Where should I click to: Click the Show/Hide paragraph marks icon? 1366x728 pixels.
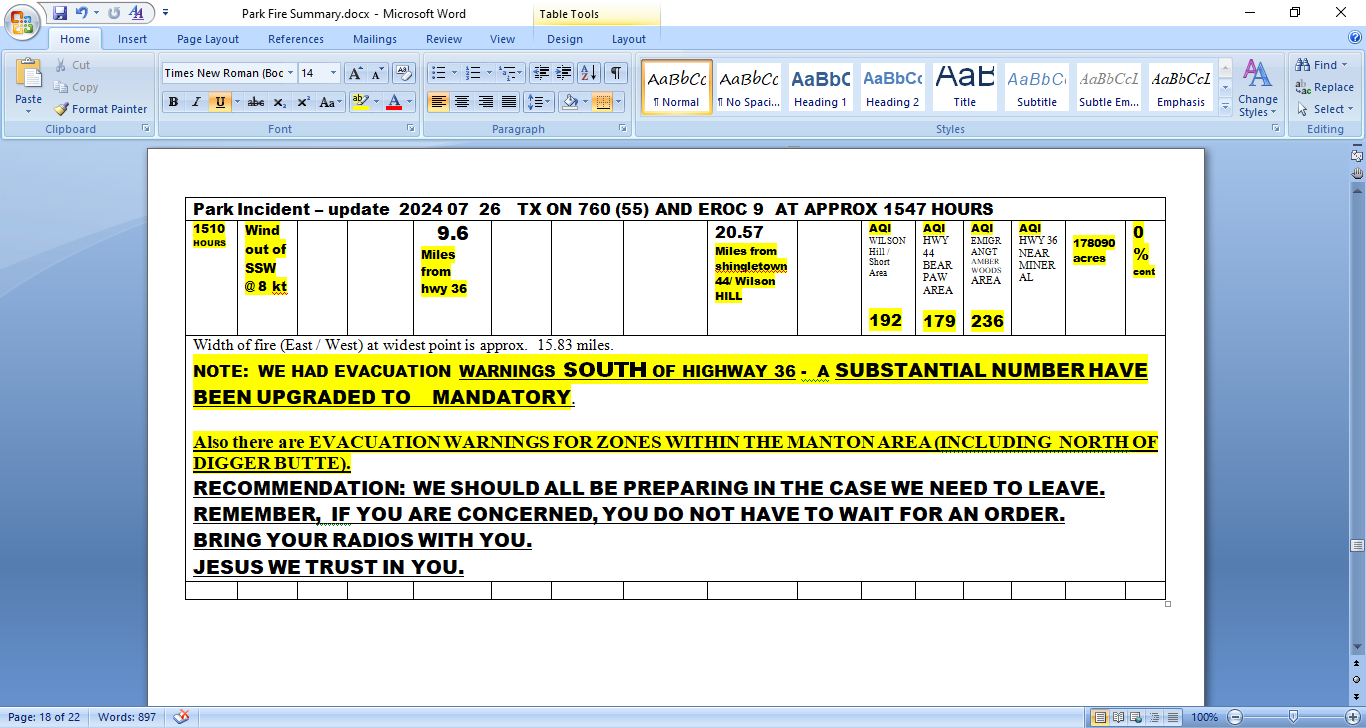point(616,73)
